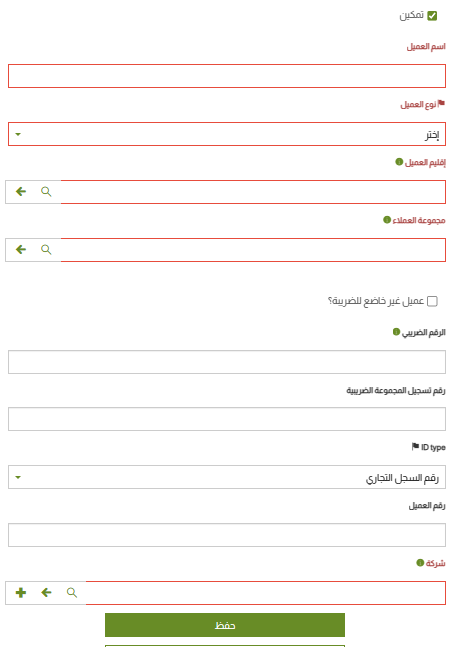The image size is (453, 647).
Task: Click the arrow of the رقم السجل التجاري selector
Action: (x=18, y=477)
